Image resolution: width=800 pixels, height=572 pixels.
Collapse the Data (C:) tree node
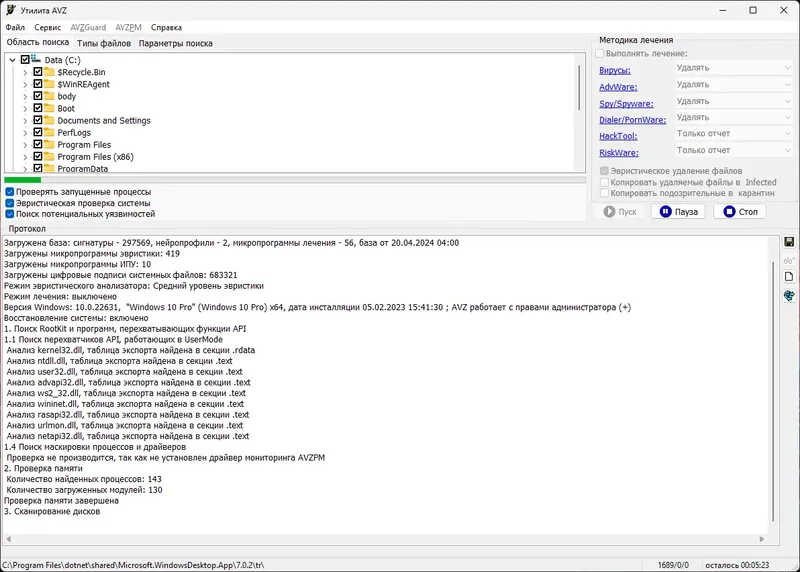13,60
